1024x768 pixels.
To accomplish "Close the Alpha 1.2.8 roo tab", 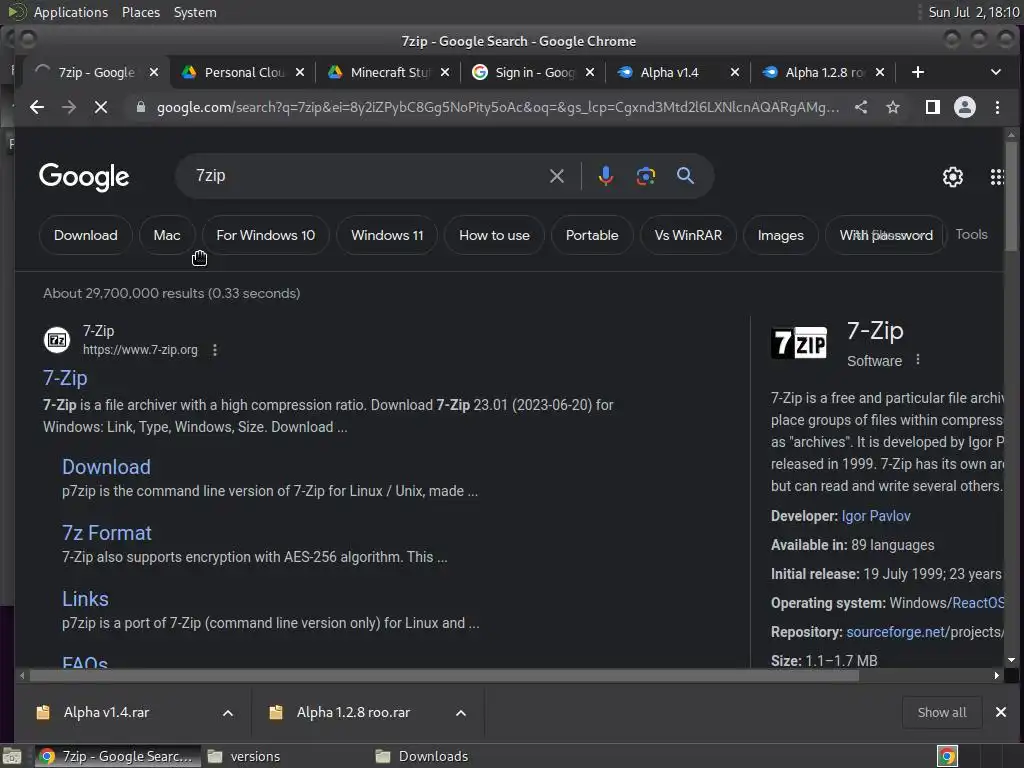I will 880,72.
